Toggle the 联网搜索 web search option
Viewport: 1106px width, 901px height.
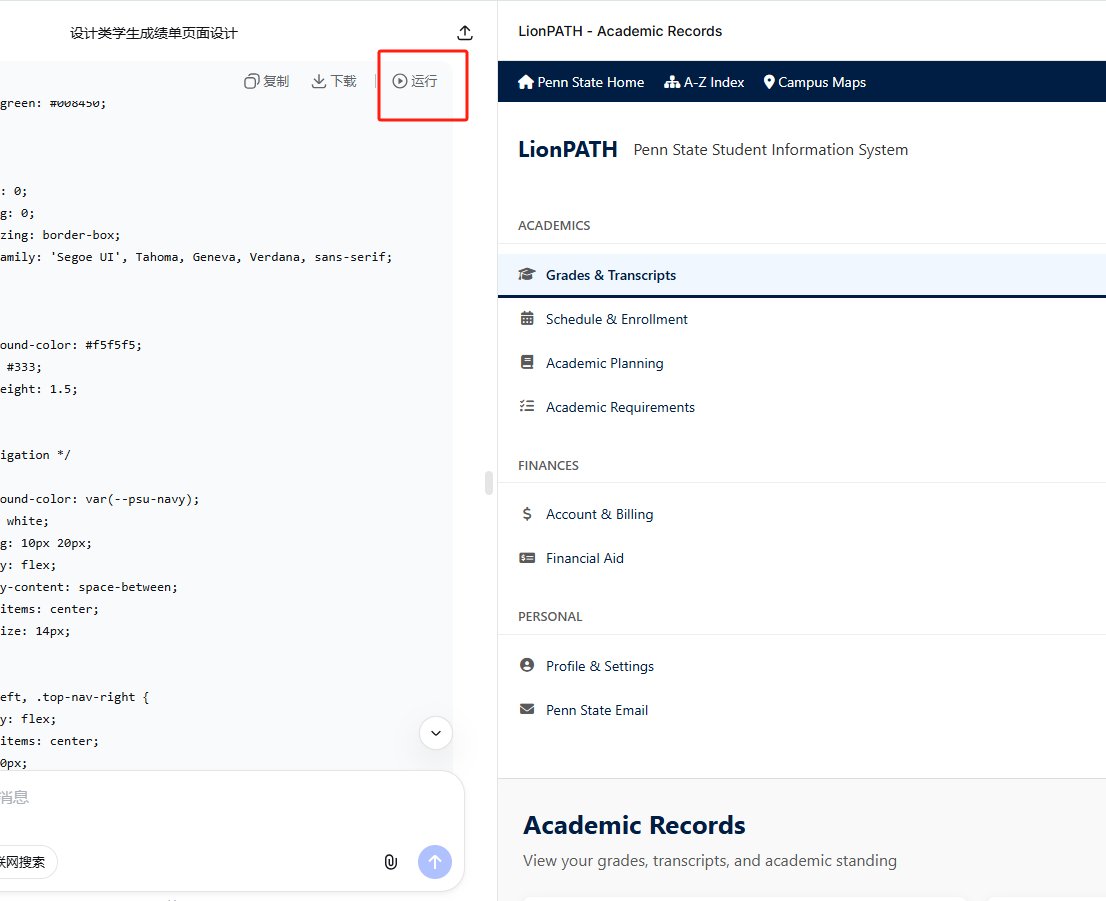pos(25,861)
